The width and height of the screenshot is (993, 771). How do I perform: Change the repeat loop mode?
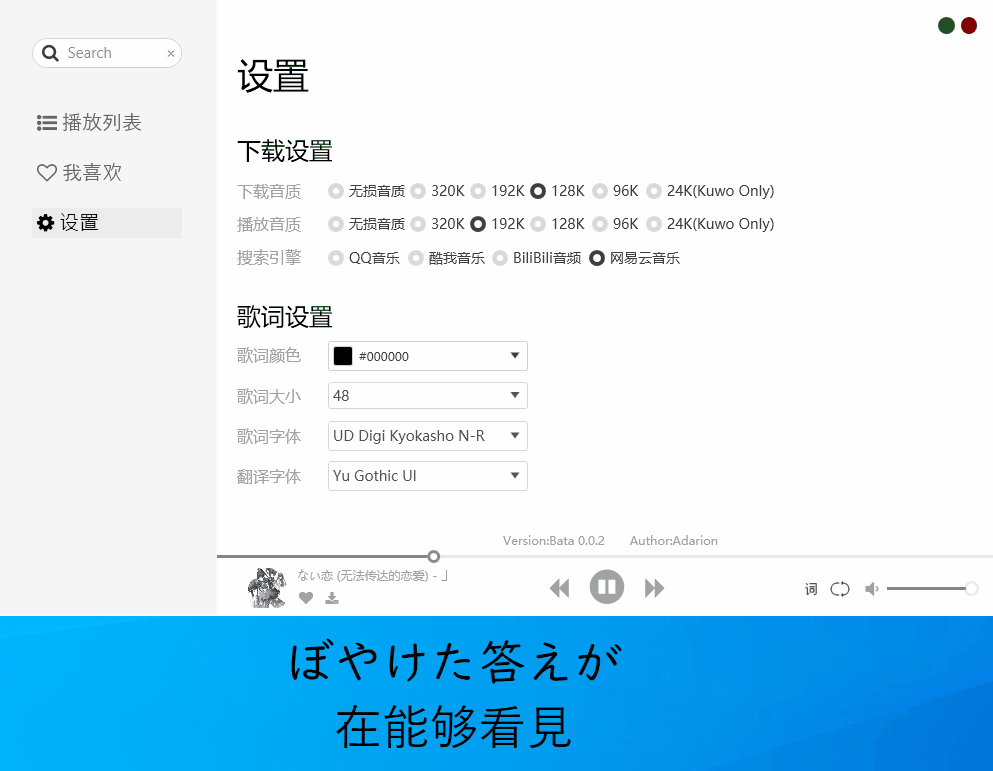coord(840,589)
